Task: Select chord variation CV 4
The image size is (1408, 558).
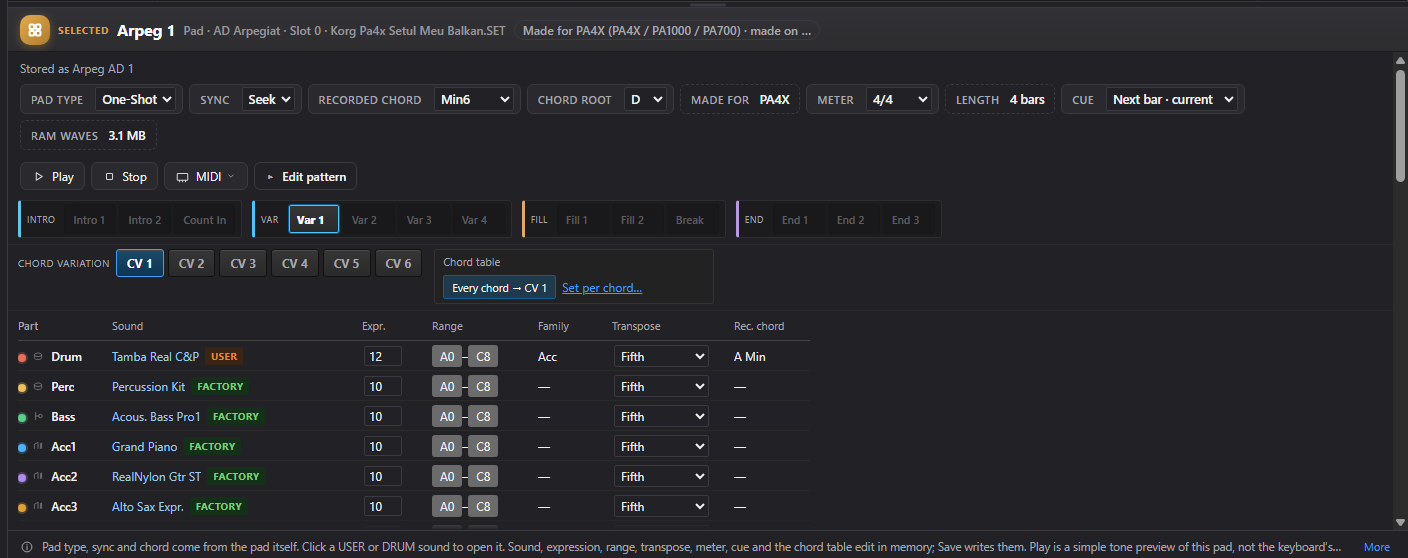Action: pyautogui.click(x=295, y=264)
